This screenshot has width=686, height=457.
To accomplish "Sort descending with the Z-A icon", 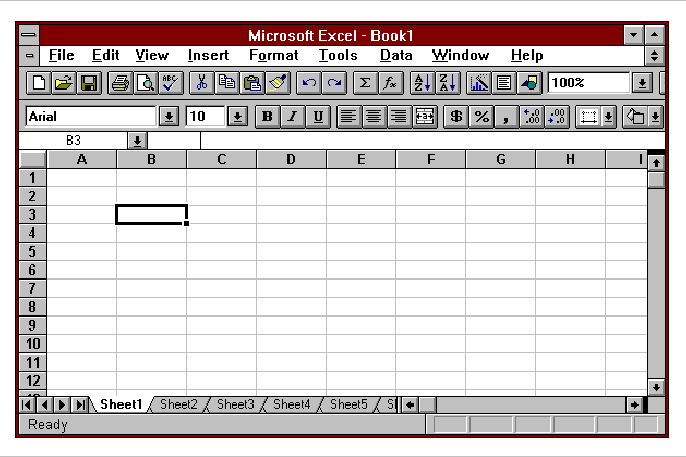I will pyautogui.click(x=448, y=83).
